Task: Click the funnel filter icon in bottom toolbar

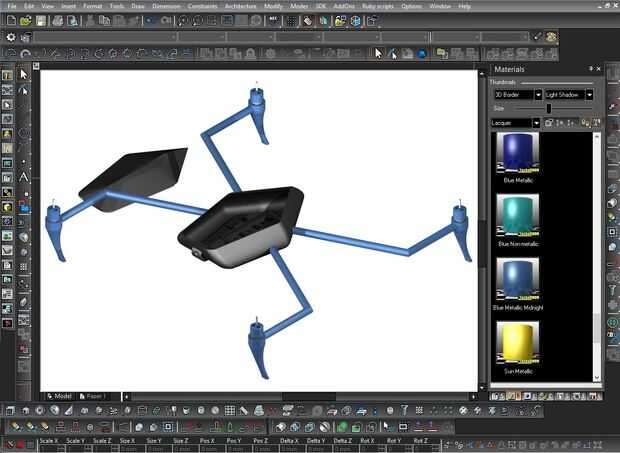Action: pos(404,410)
